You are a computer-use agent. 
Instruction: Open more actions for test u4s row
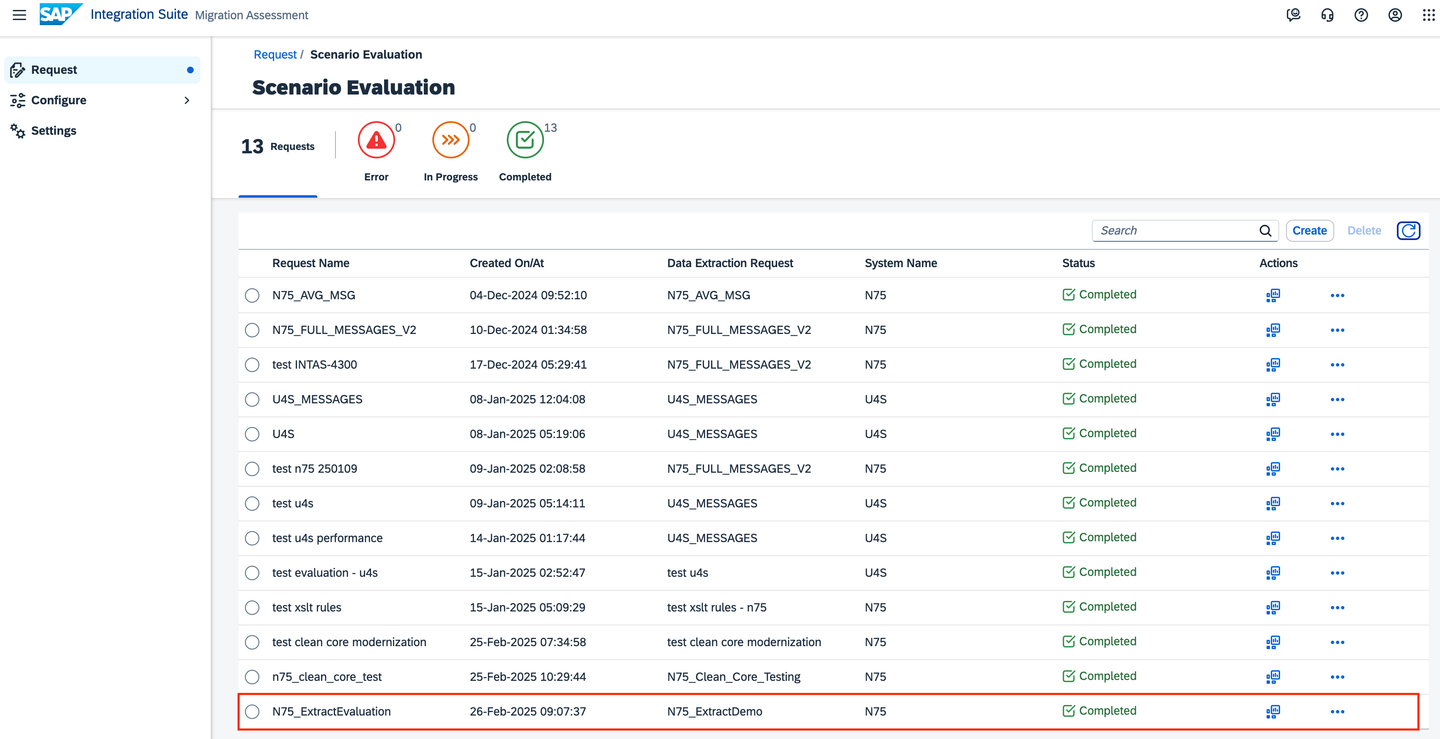pos(1337,504)
